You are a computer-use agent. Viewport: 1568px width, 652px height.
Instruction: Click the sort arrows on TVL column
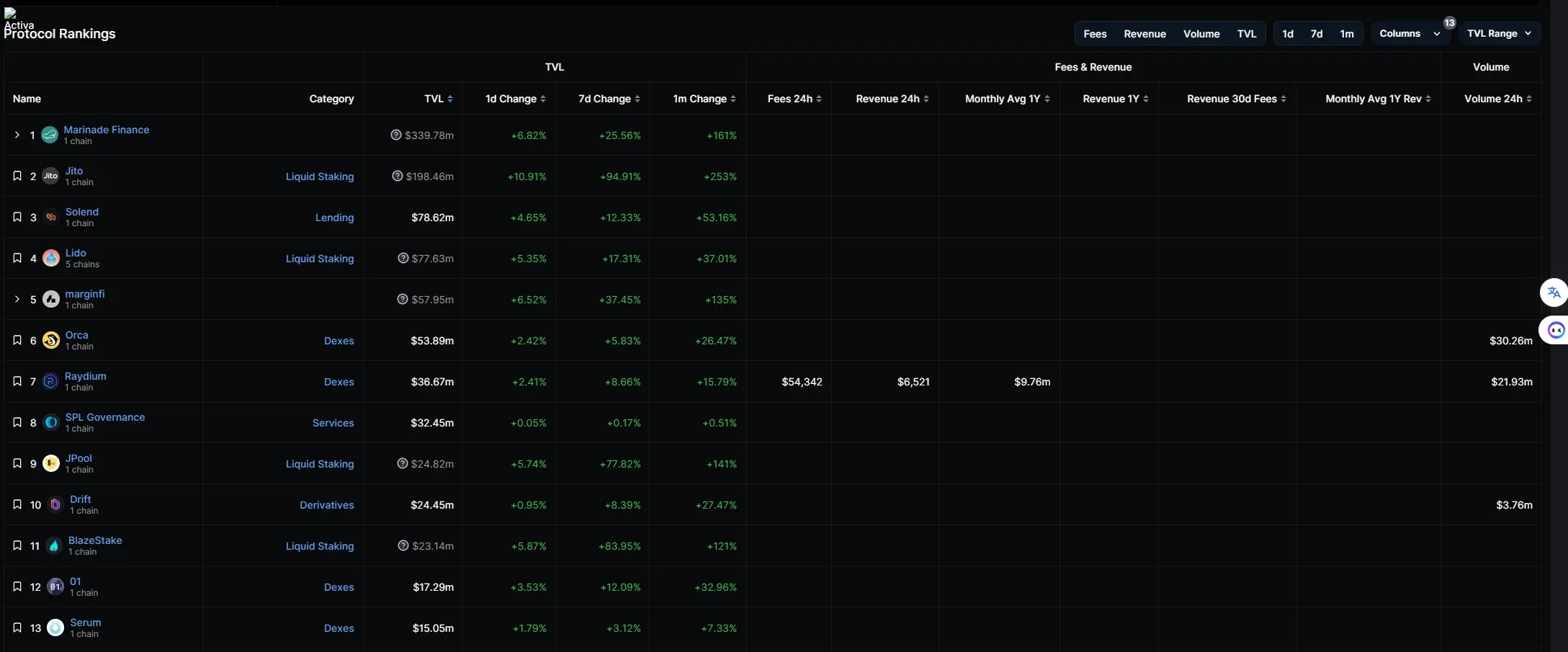click(x=450, y=99)
